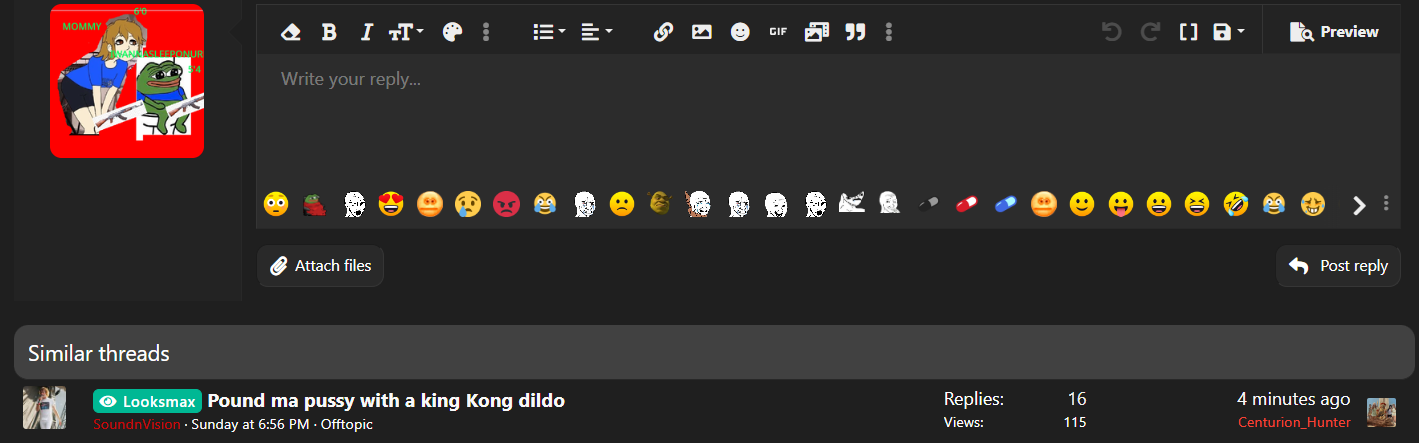
Task: Click the Preview button
Action: (x=1334, y=32)
